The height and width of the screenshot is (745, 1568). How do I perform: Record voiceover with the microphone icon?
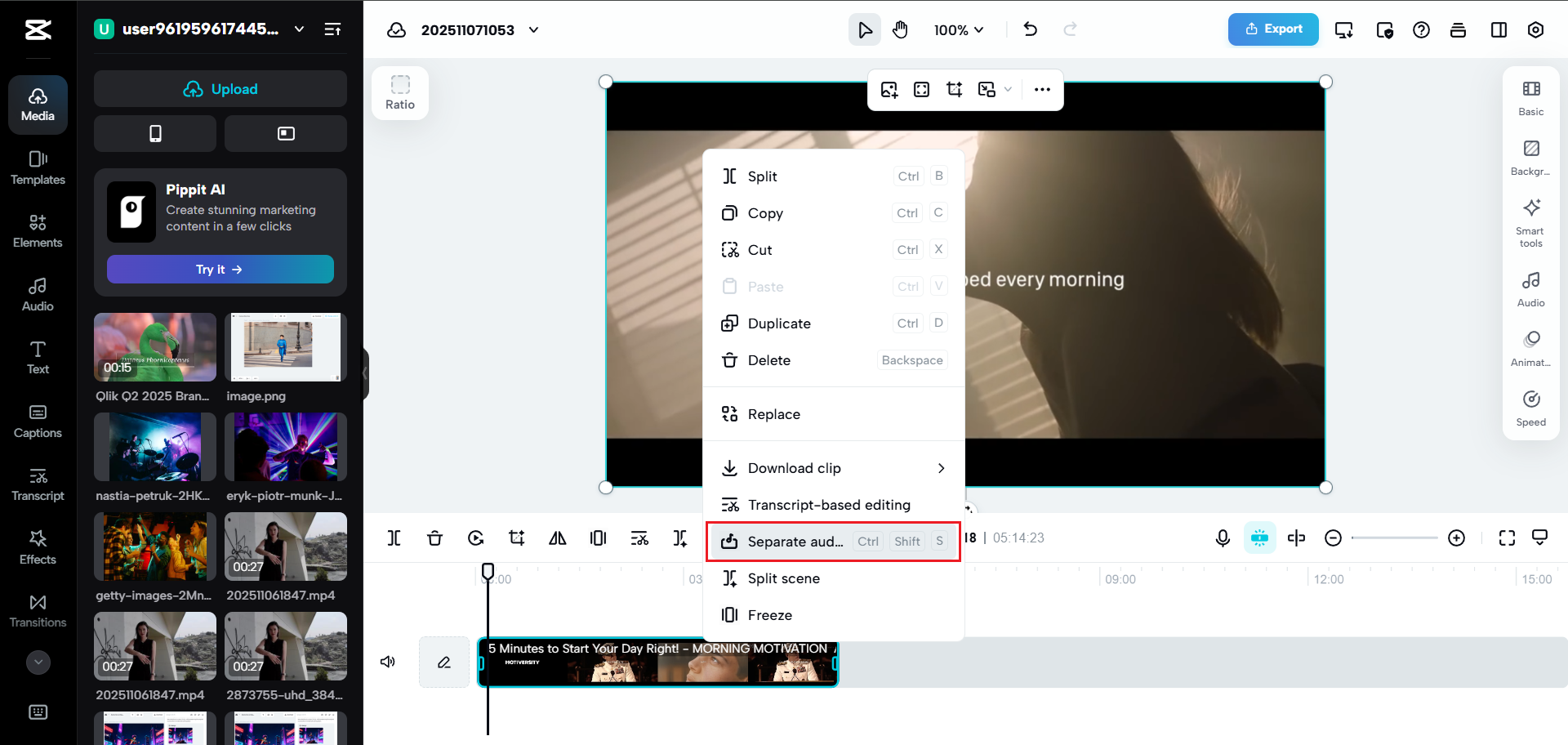click(x=1223, y=538)
